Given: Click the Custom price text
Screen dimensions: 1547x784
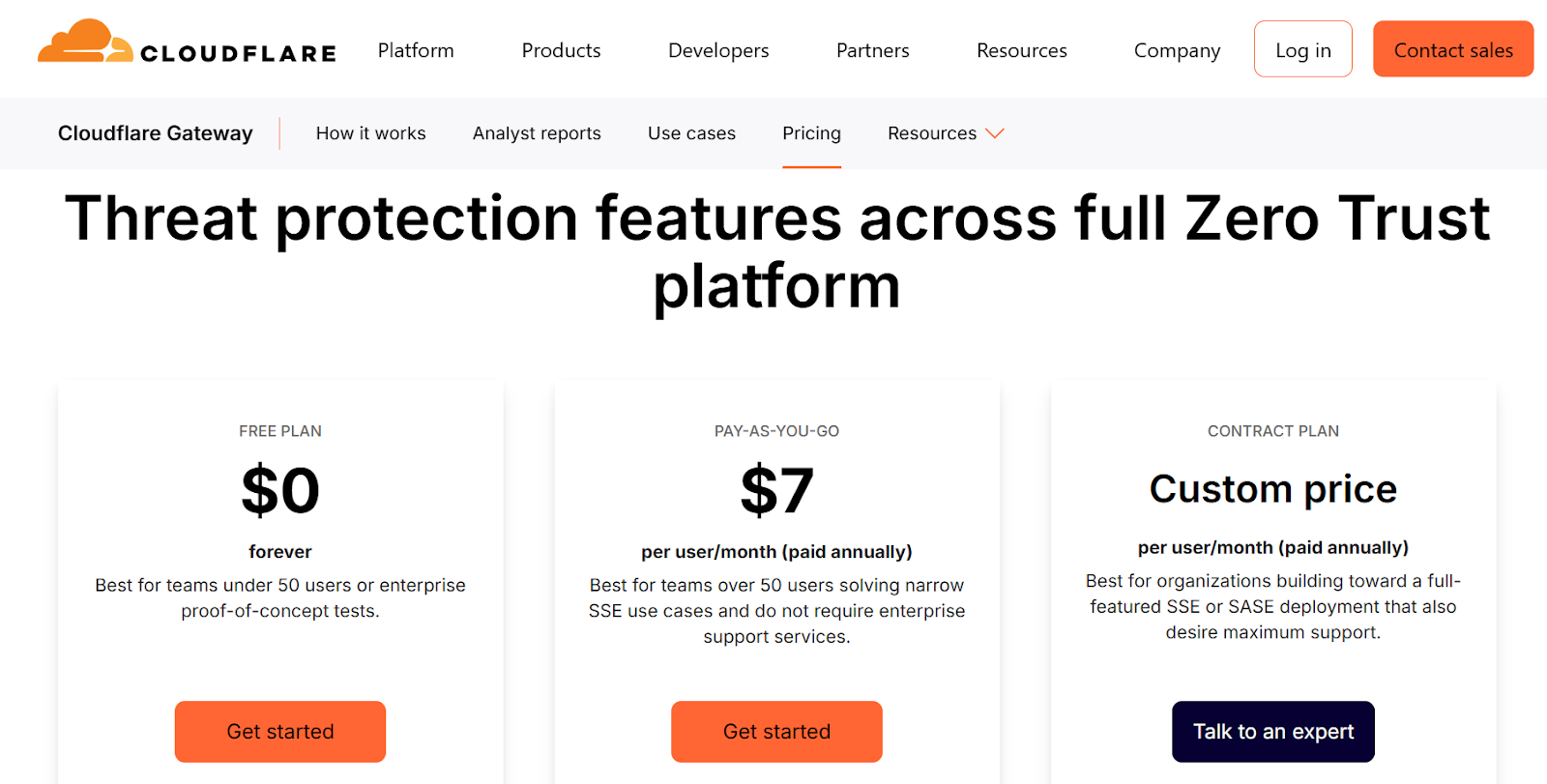Looking at the screenshot, I should 1272,489.
